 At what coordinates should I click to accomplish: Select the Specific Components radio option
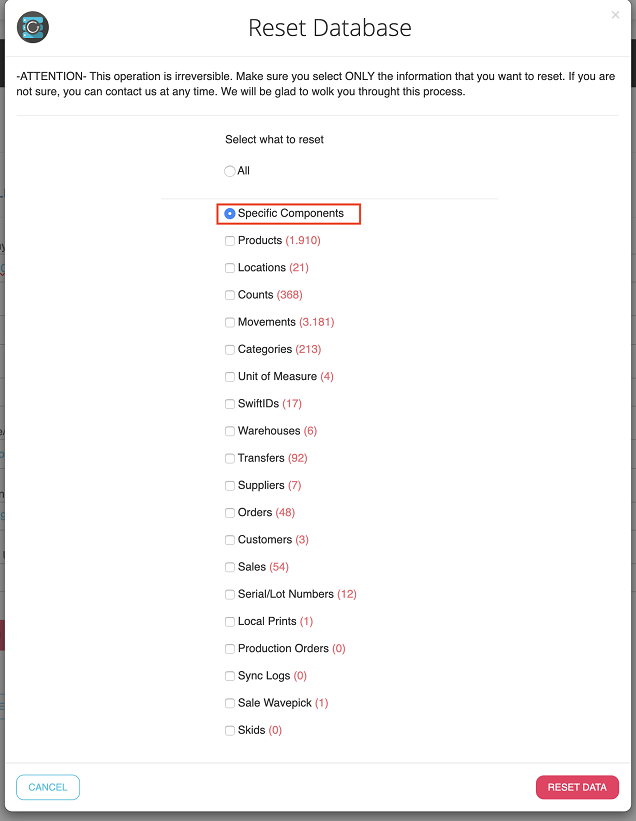pos(230,213)
